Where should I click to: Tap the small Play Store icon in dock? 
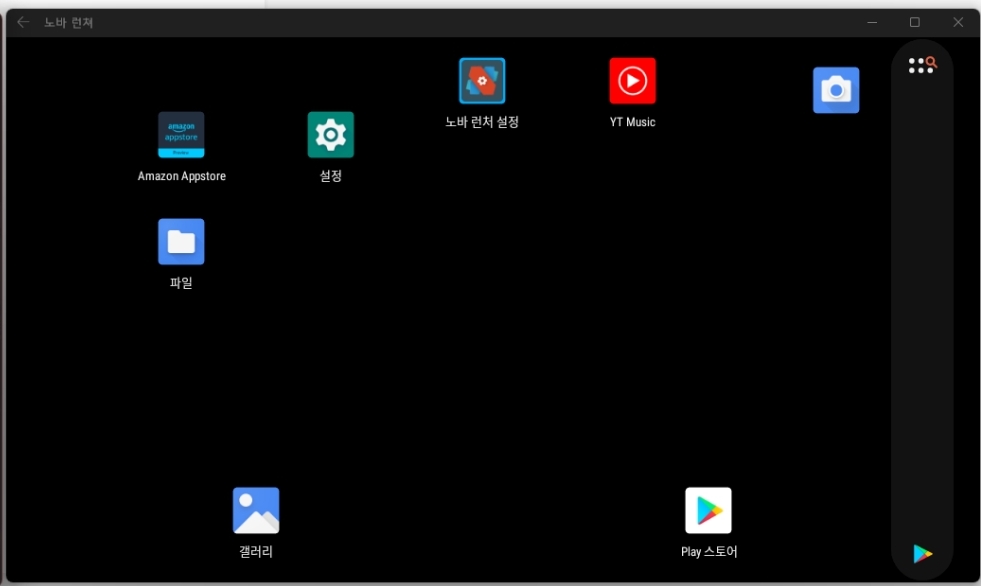(922, 553)
